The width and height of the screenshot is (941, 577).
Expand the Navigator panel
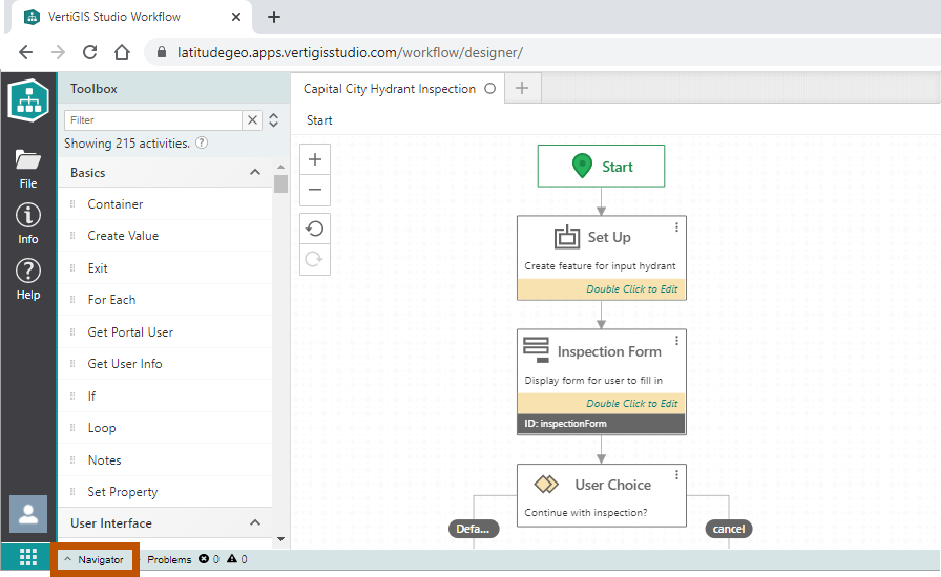pos(94,559)
